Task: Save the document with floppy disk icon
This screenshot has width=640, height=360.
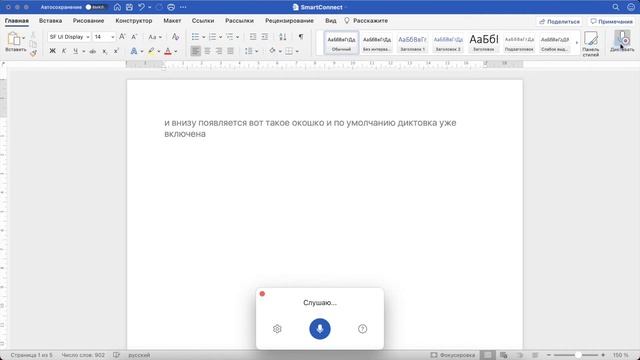Action: (129, 7)
